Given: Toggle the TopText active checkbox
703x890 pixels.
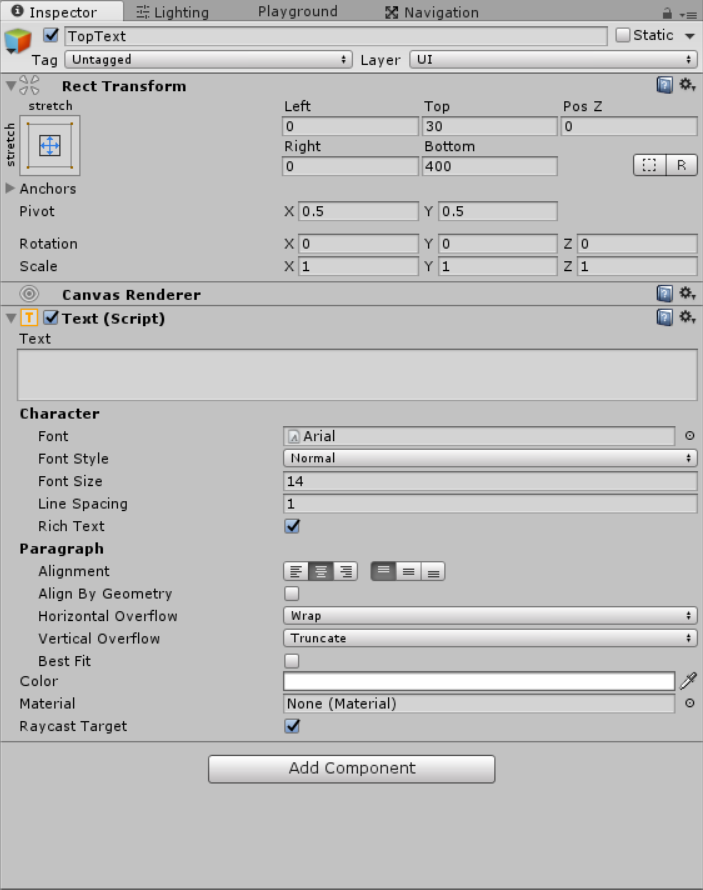Looking at the screenshot, I should coord(51,35).
